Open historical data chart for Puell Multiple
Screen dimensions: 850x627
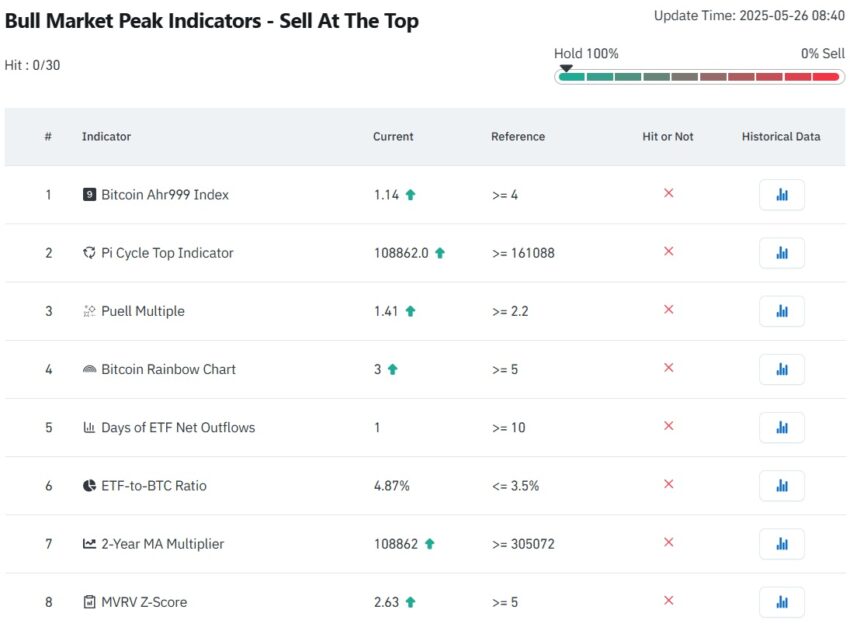[x=782, y=311]
